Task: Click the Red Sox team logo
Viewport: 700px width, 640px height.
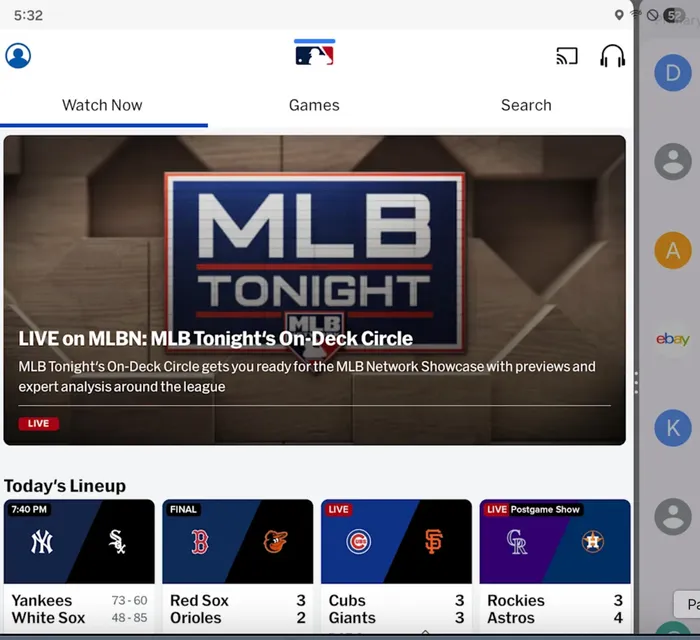Action: pyautogui.click(x=200, y=542)
